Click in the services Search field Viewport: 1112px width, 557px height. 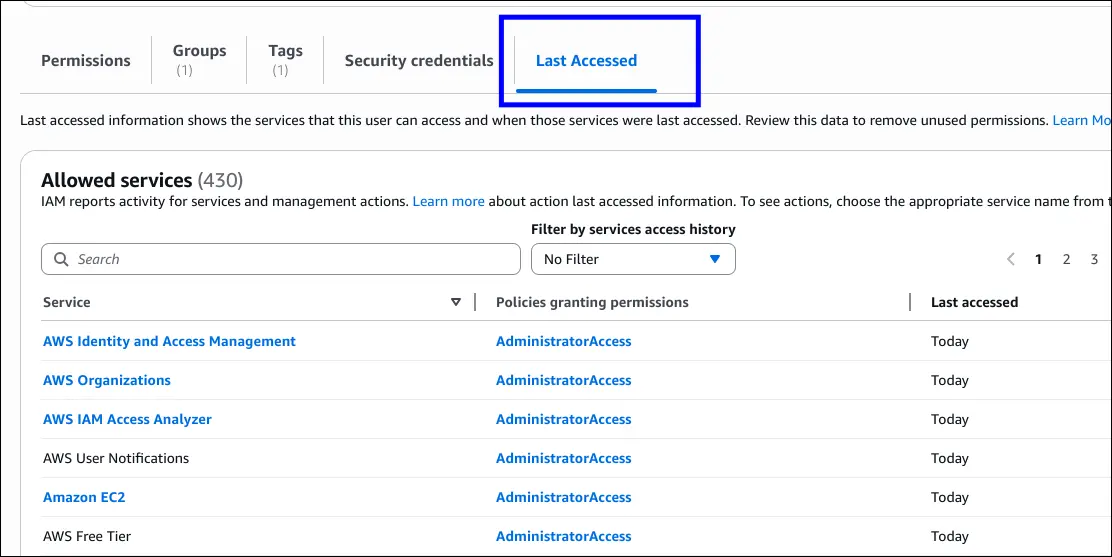290,259
